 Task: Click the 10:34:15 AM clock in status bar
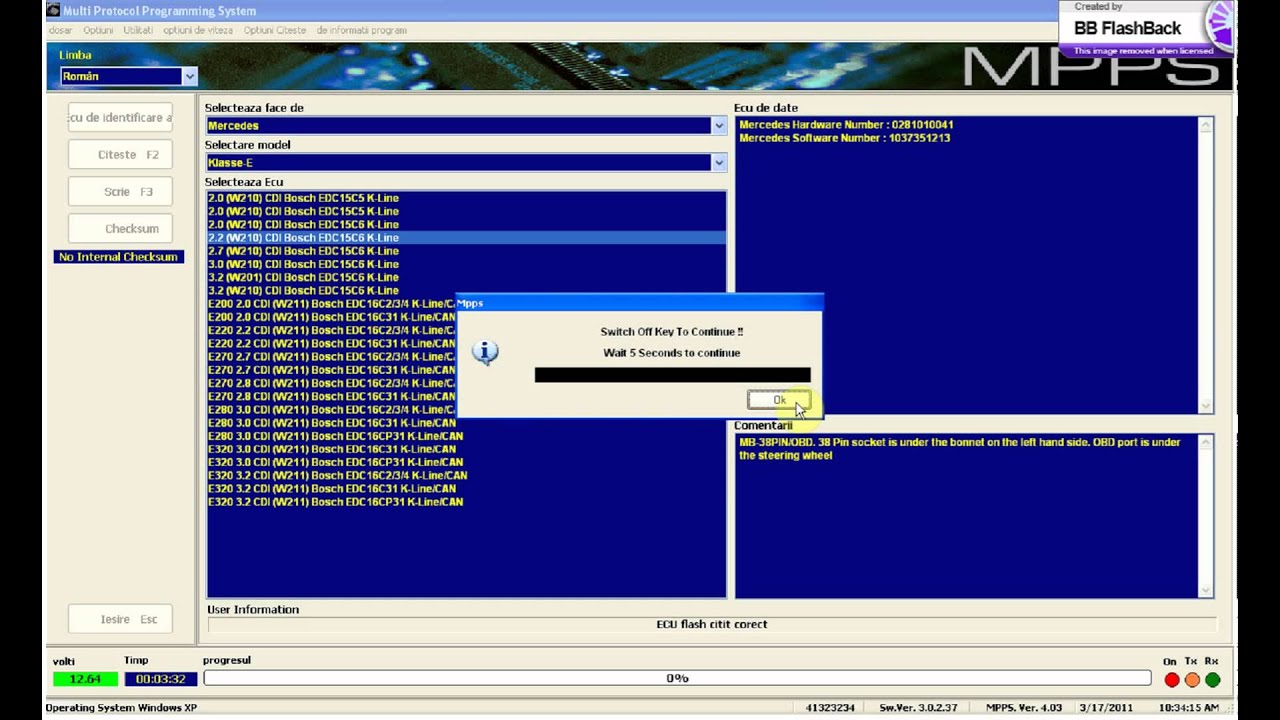pyautogui.click(x=1188, y=708)
